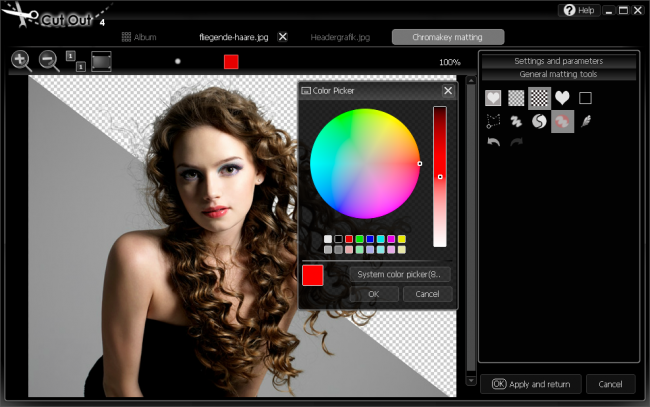Screen dimensions: 650x407
Task: Switch to the fliegende-haare.jpg tab
Action: [x=233, y=37]
